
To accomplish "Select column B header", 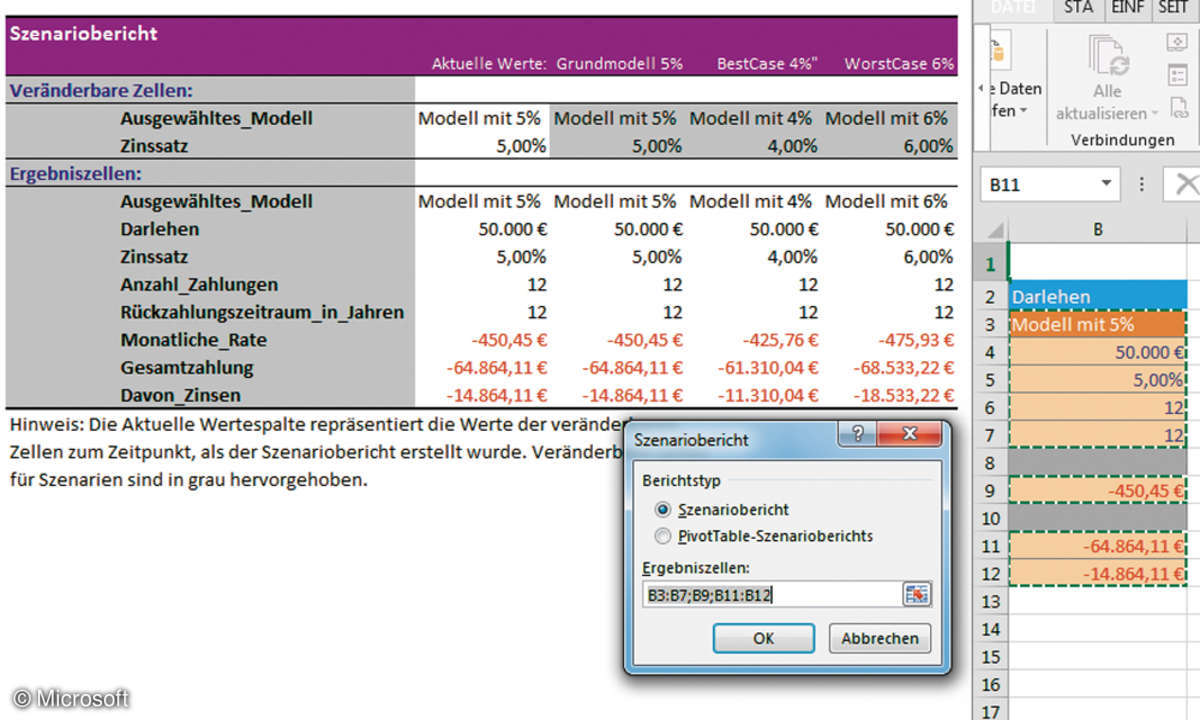I will point(1097,229).
